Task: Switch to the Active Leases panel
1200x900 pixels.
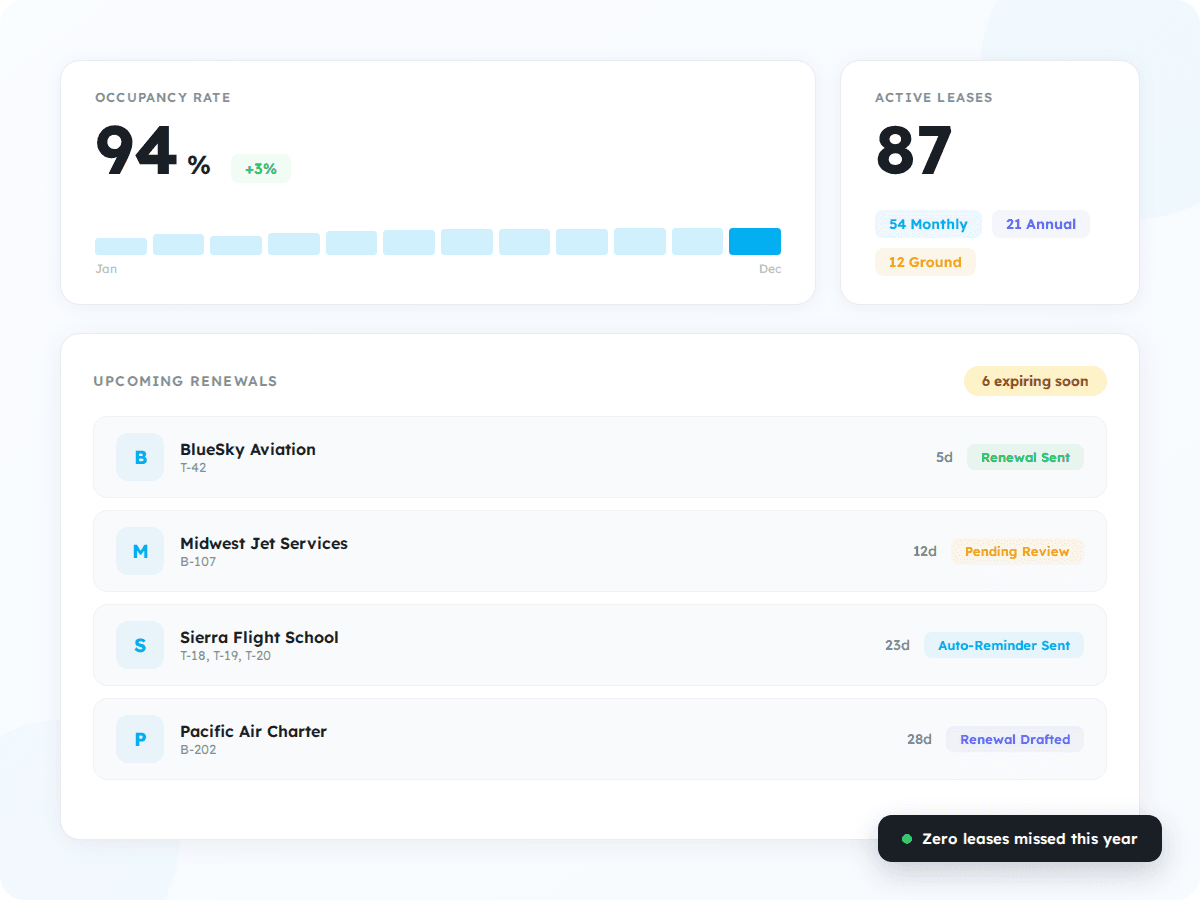Action: point(989,182)
